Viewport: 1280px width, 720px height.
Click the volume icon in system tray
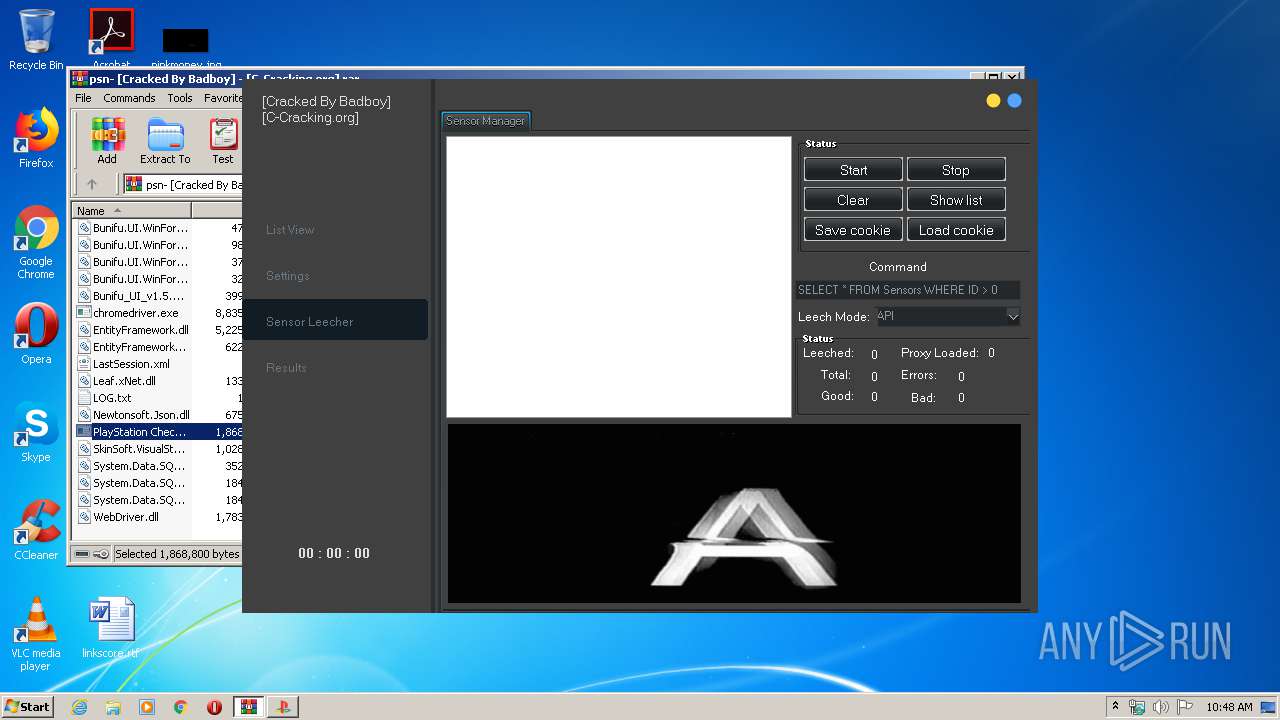click(1160, 707)
